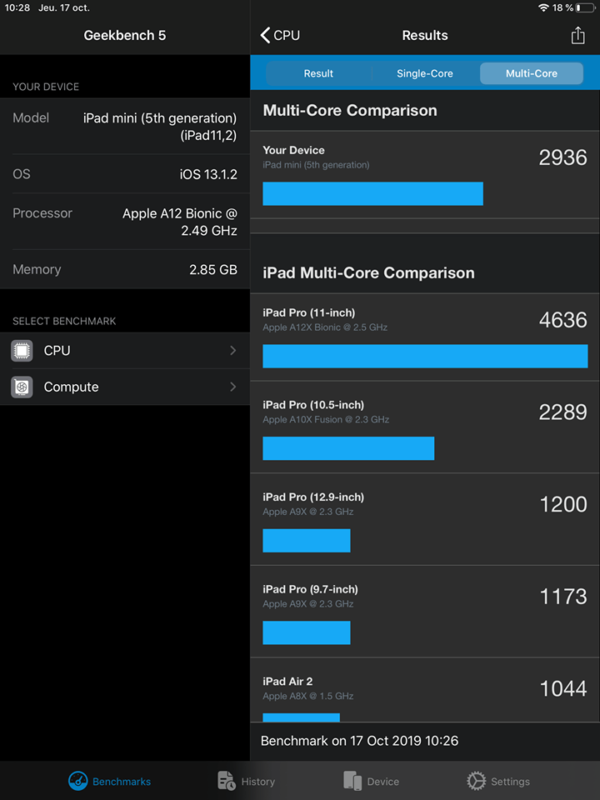The image size is (600, 800).
Task: Tap the CPU chip icon in the benchmark list
Action: (22, 351)
